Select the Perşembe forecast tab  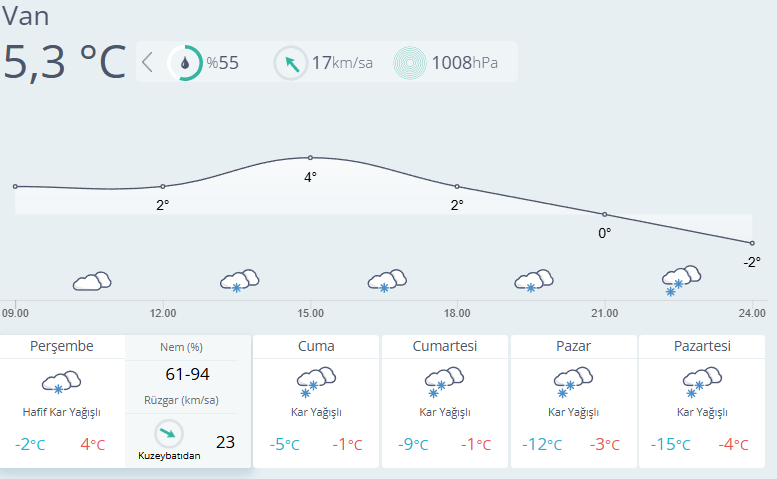[x=62, y=347]
